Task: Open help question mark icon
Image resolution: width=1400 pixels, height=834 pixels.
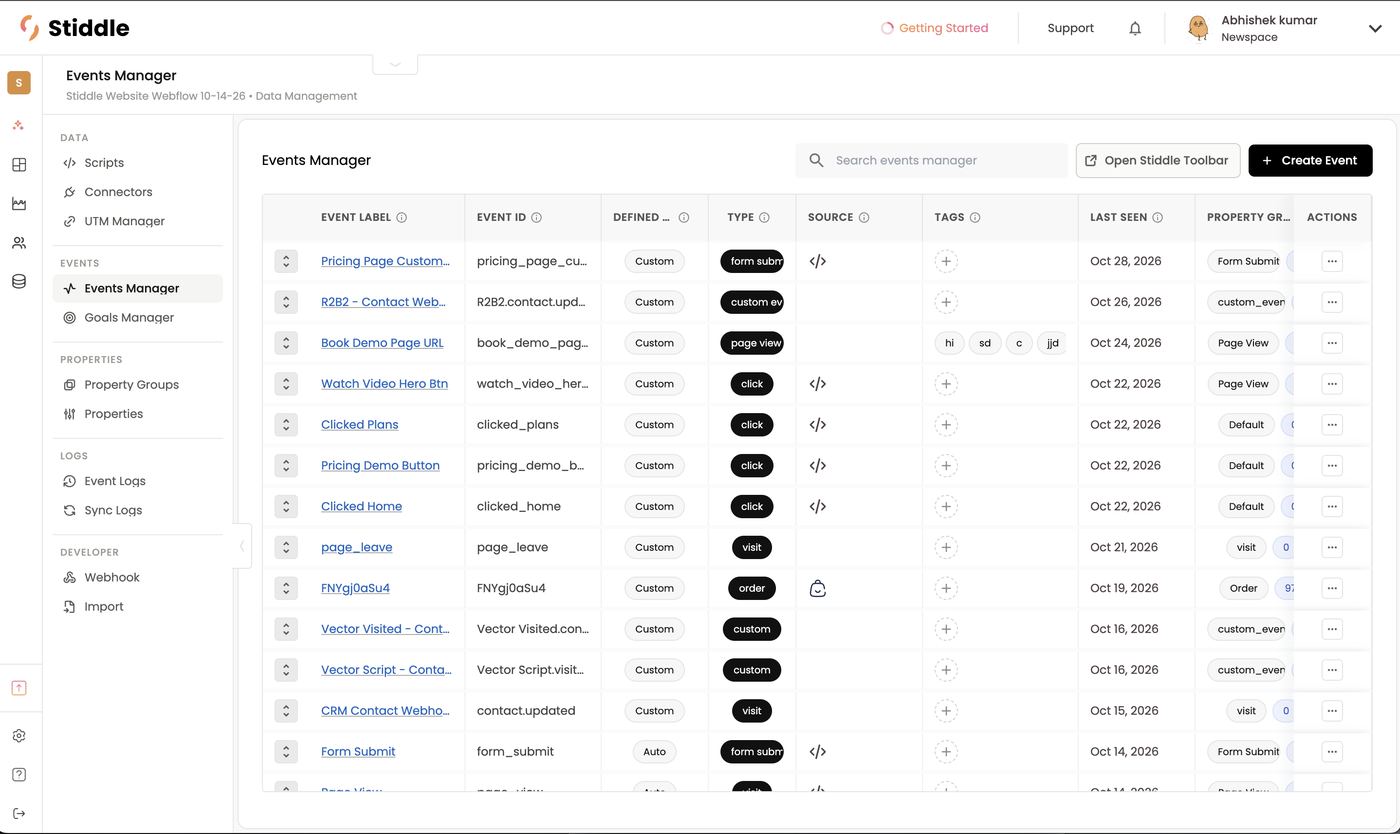Action: [19, 775]
